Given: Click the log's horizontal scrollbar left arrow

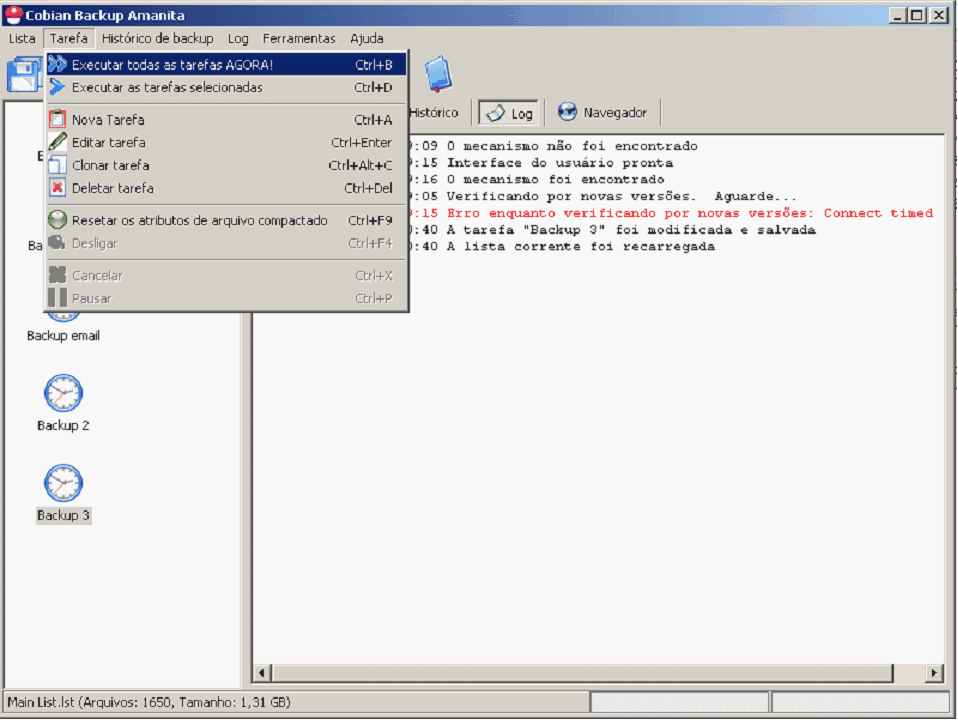Looking at the screenshot, I should click(263, 673).
